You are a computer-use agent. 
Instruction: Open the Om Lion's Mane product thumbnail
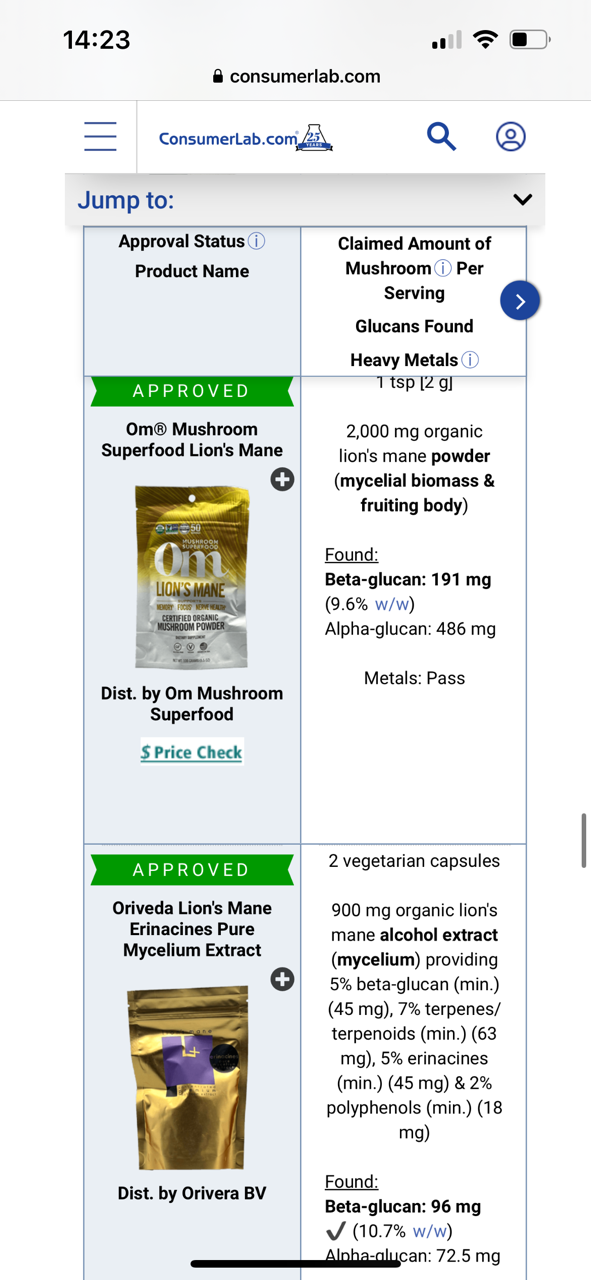[x=191, y=577]
